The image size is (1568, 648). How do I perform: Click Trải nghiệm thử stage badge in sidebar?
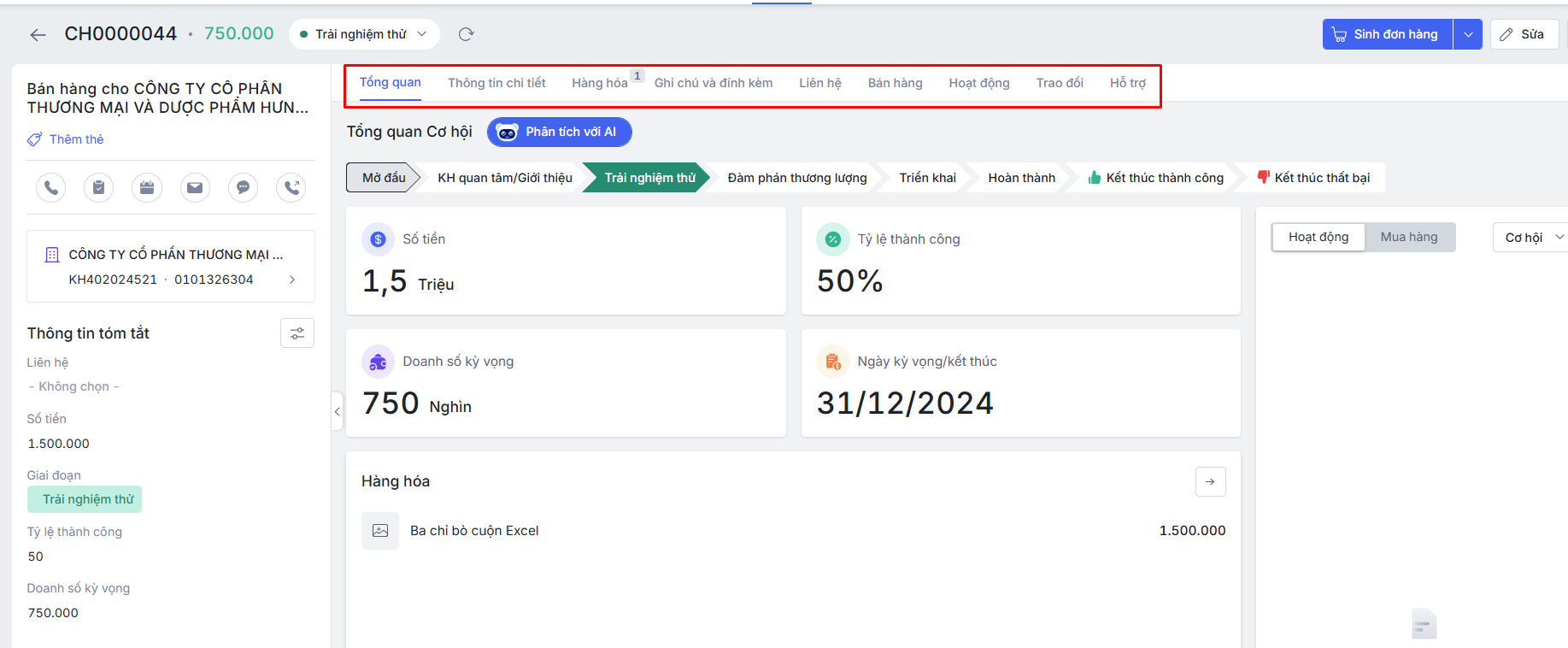[85, 499]
